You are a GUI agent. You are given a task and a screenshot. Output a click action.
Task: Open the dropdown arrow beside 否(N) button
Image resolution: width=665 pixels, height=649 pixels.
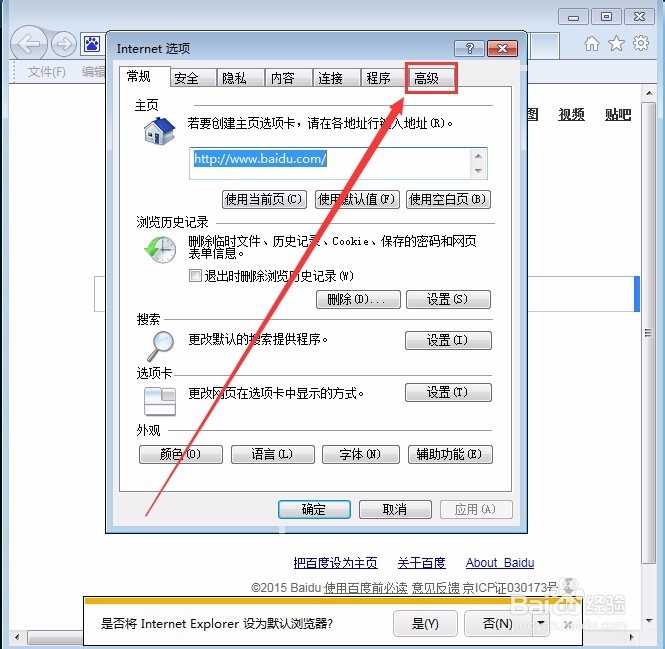coord(540,623)
